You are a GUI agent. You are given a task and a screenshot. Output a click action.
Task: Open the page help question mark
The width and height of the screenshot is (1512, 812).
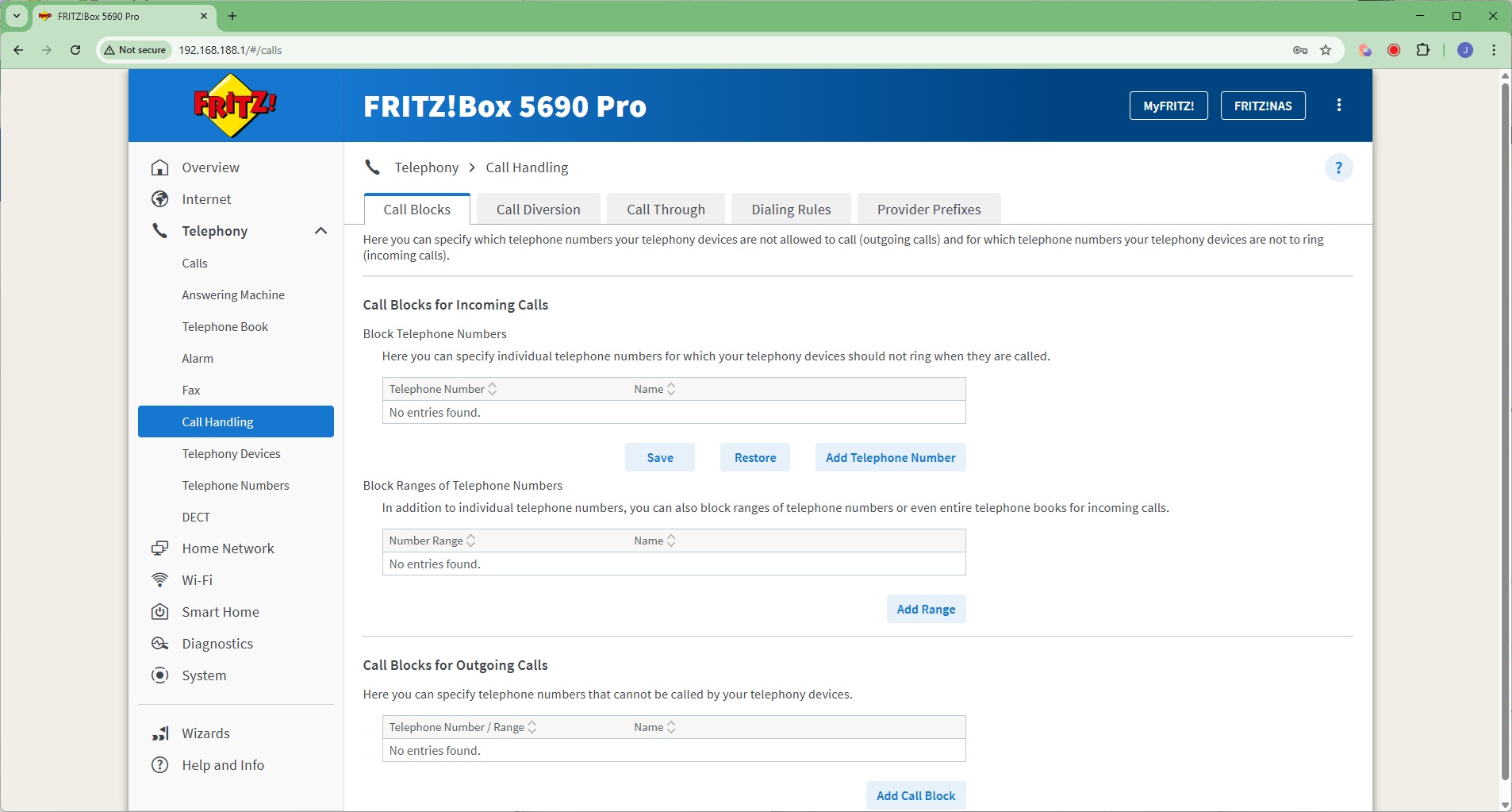1339,167
